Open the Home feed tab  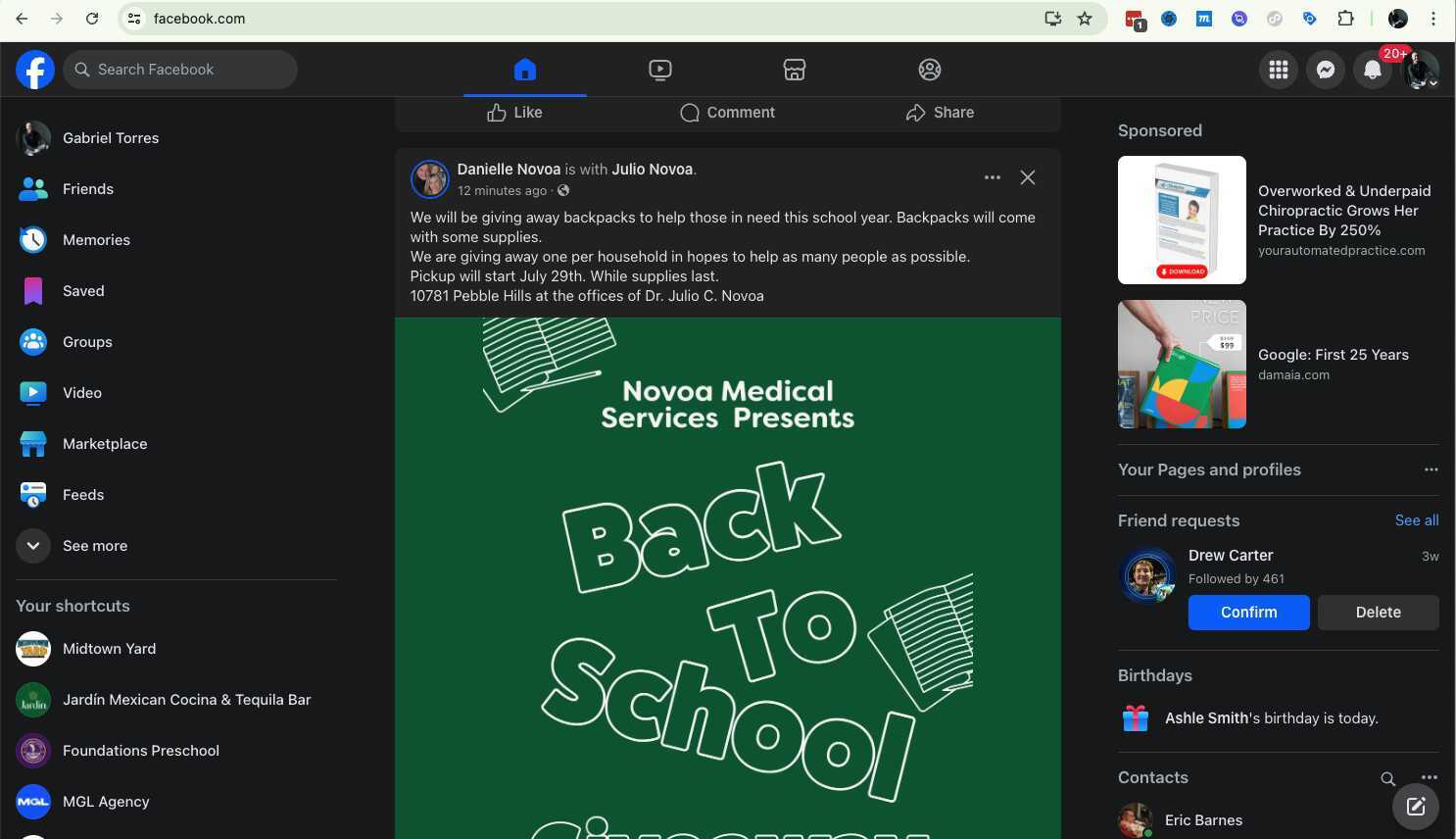tap(525, 70)
